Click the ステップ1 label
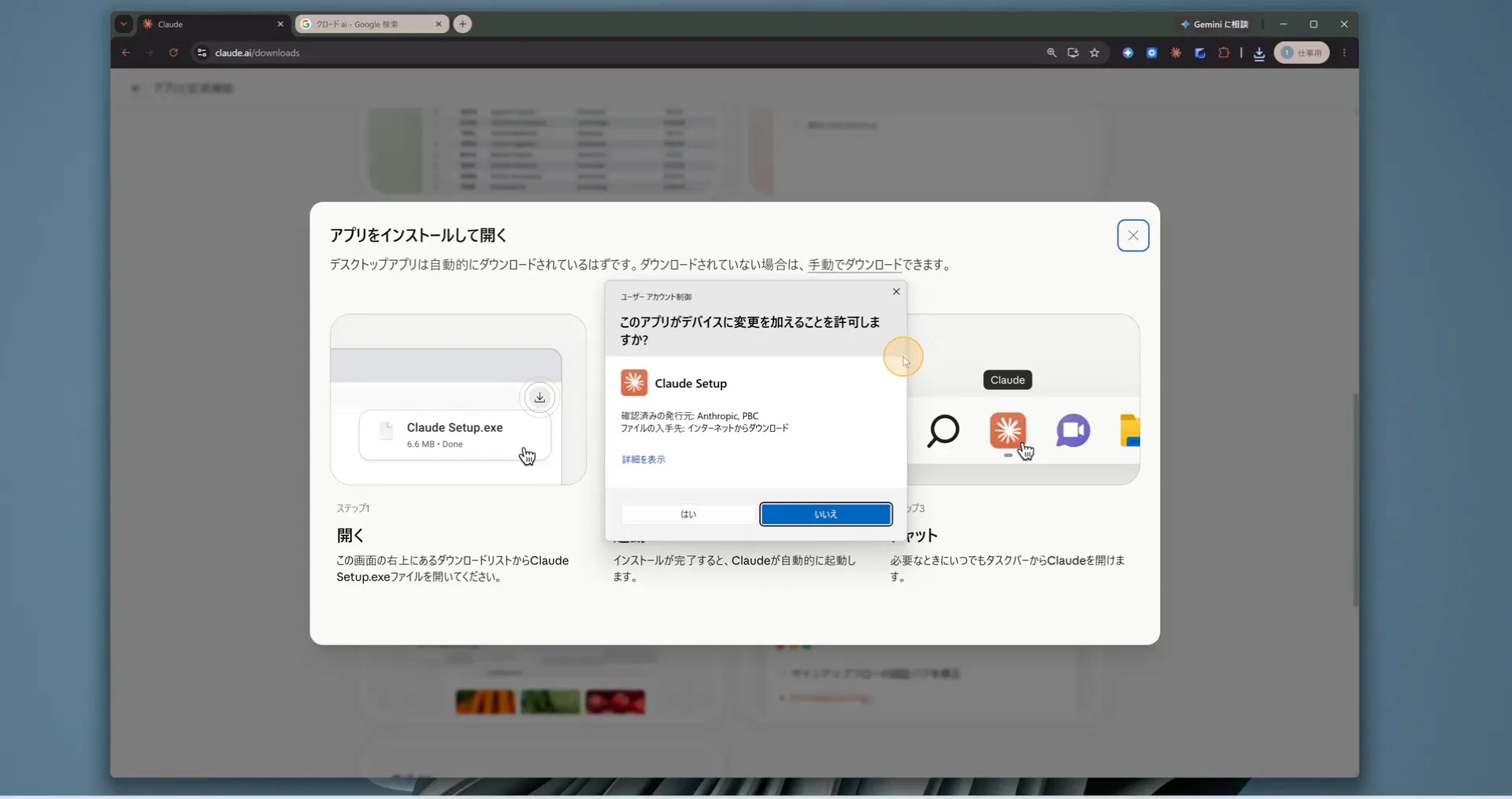This screenshot has height=799, width=1512. [353, 508]
